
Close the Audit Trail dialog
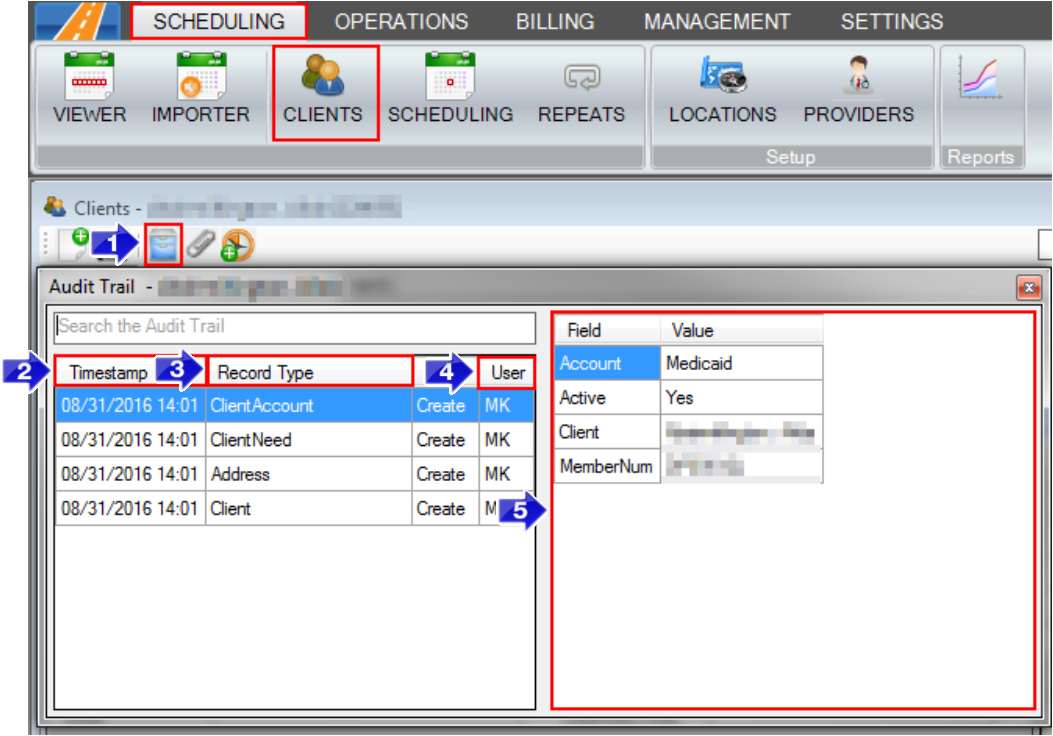[x=1030, y=288]
